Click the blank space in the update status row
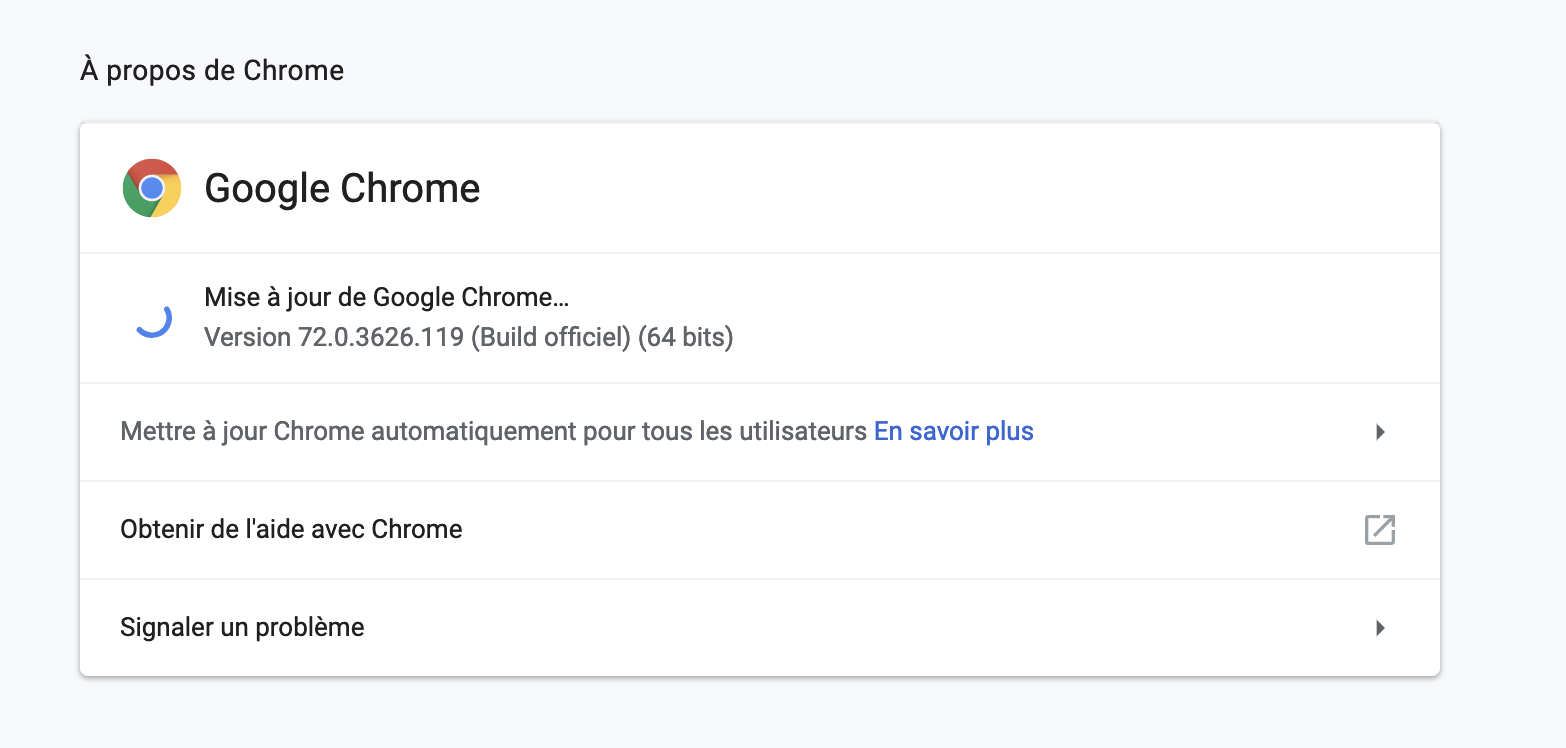Image resolution: width=1566 pixels, height=748 pixels. tap(1080, 318)
